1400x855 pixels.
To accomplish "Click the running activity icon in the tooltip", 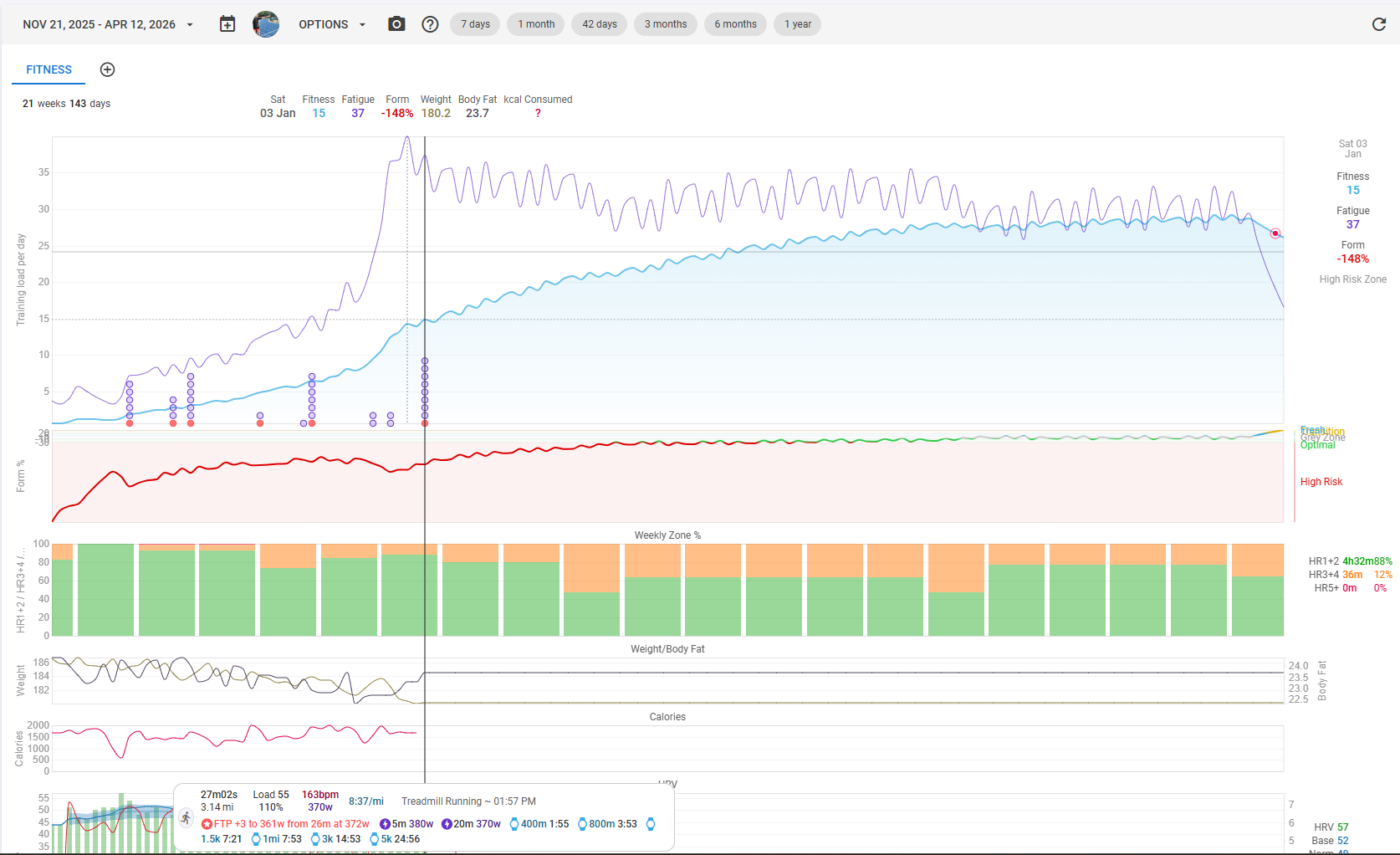I will (186, 817).
